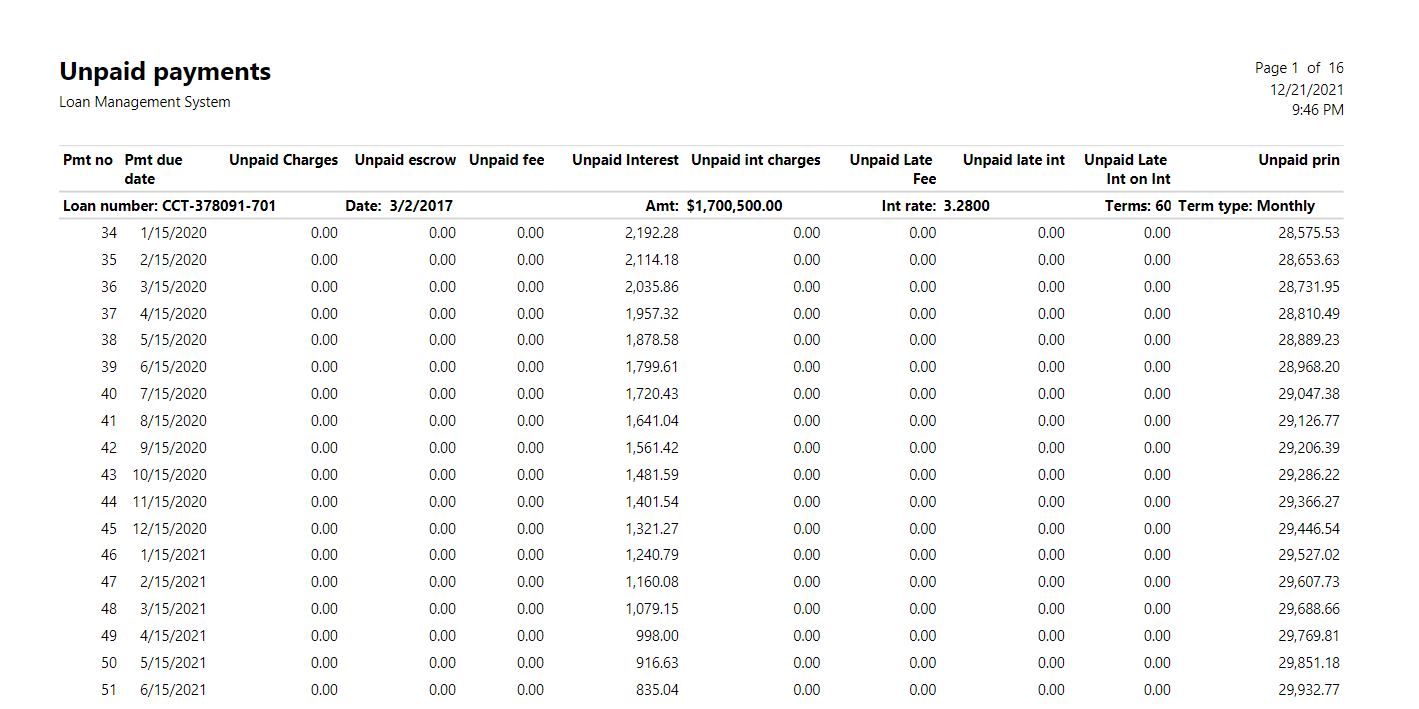The height and width of the screenshot is (709, 1419).
Task: Click unpaid interest value 2,192.28
Action: click(652, 233)
